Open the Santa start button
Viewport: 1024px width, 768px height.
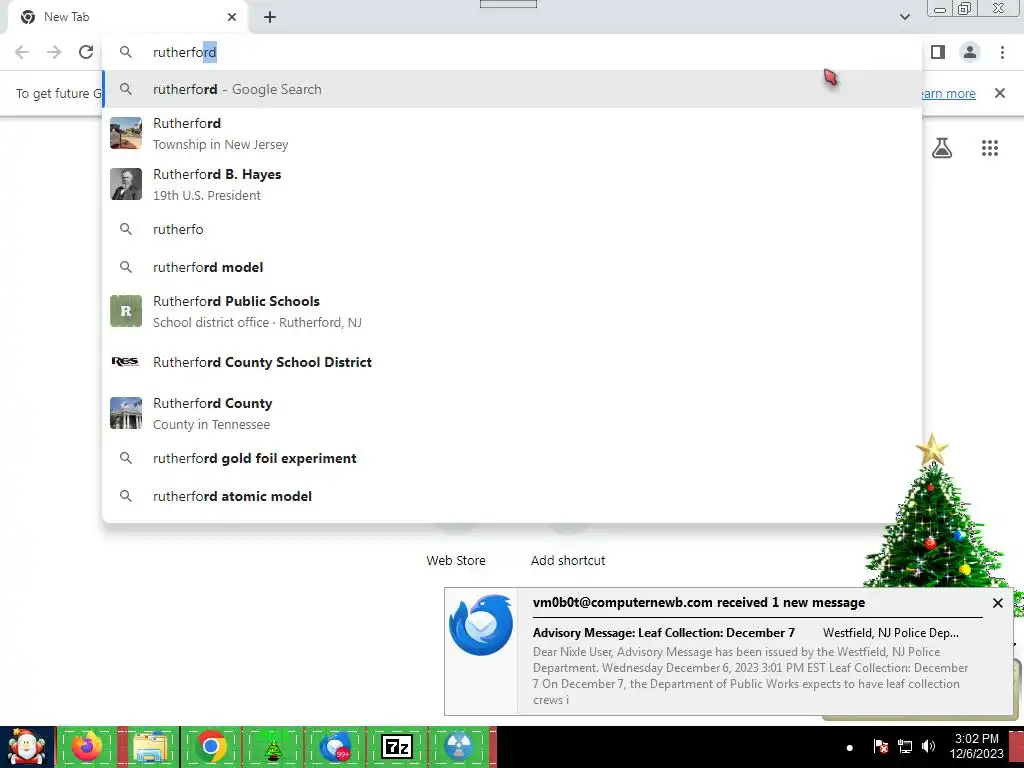[x=27, y=746]
